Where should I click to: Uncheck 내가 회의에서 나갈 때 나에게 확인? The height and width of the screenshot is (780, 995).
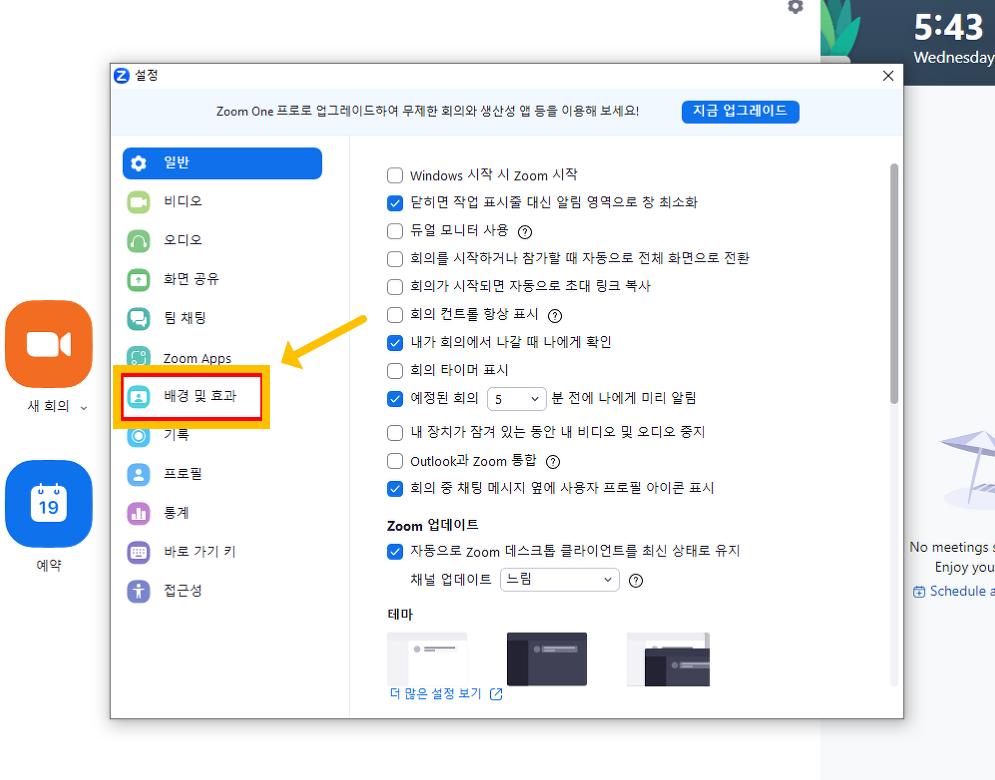395,343
